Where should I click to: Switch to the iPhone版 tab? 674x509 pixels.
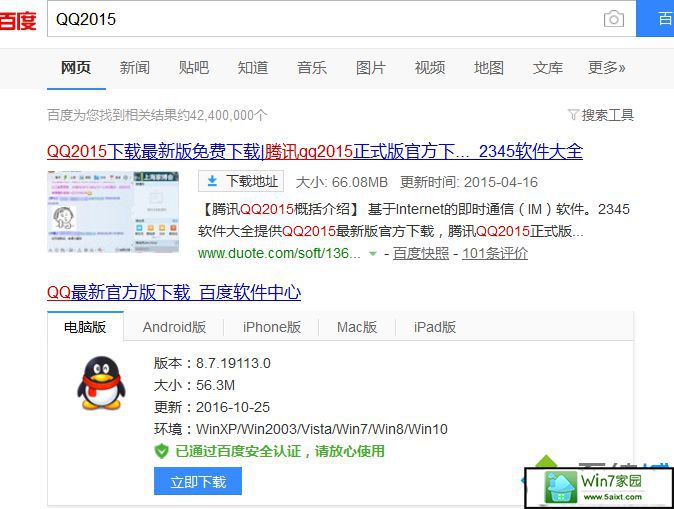(x=272, y=327)
